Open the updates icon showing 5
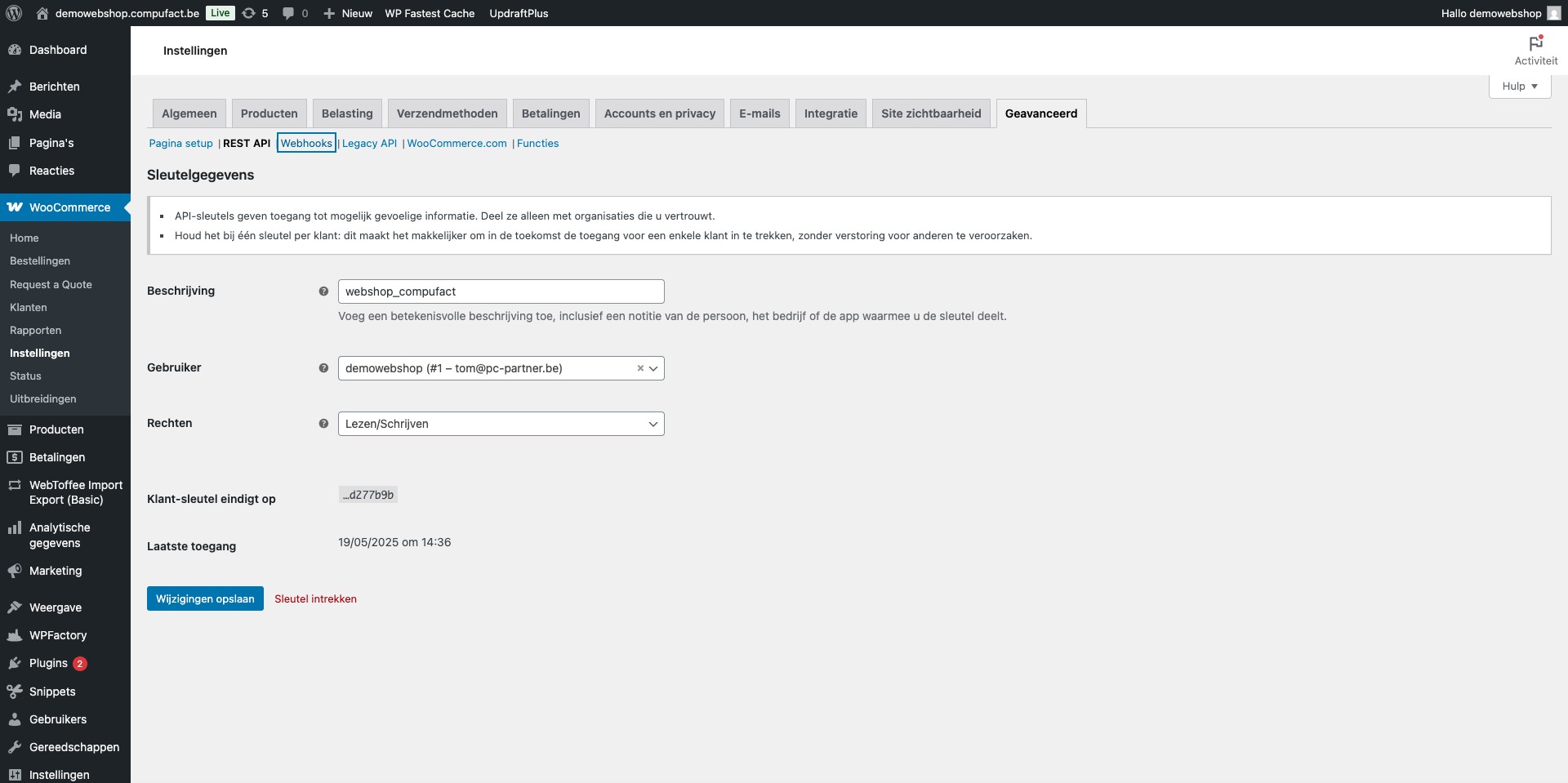This screenshot has height=783, width=1568. tap(249, 13)
